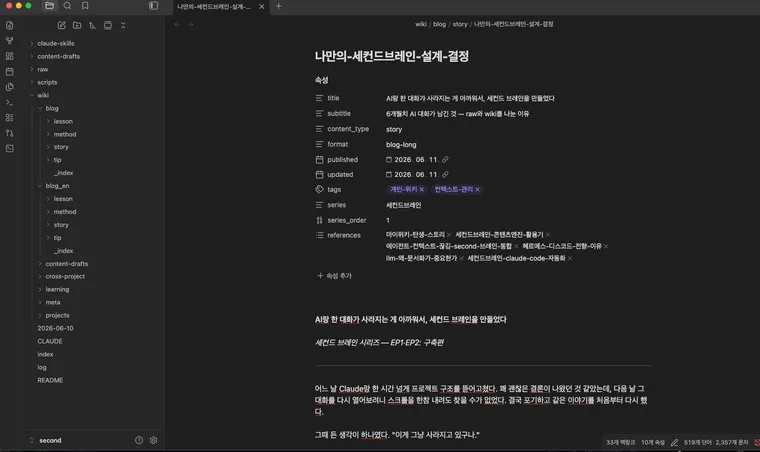This screenshot has height=452, width=760.
Task: Open the git source control icon
Action: point(10,133)
